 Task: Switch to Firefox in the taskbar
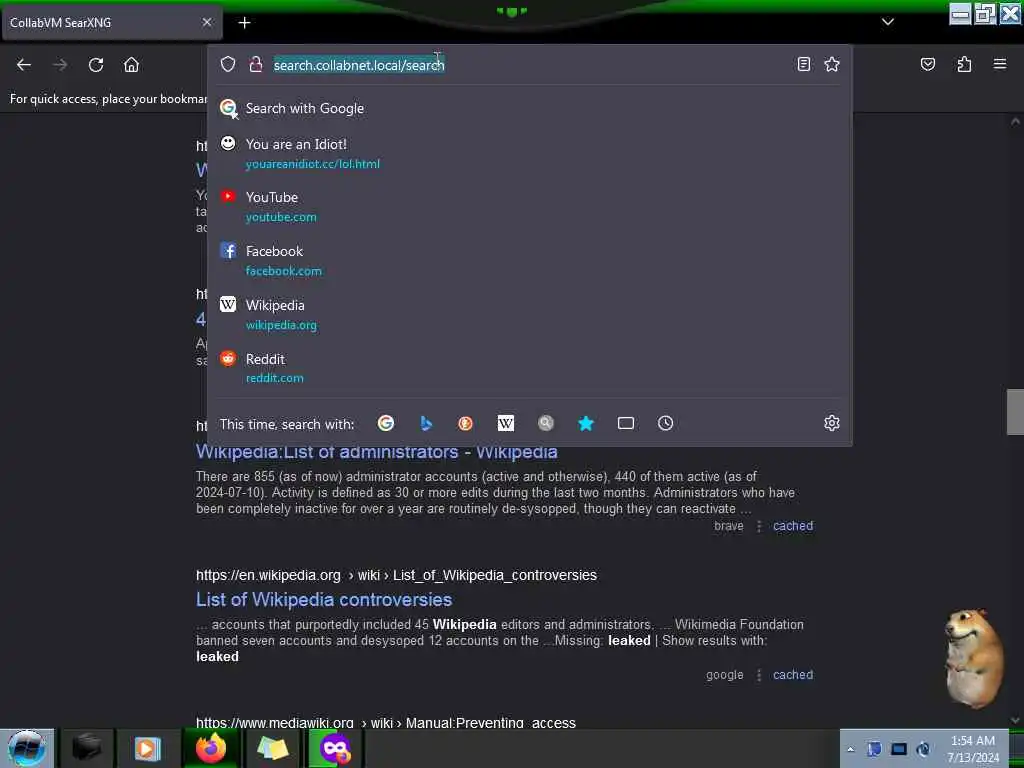[x=210, y=748]
